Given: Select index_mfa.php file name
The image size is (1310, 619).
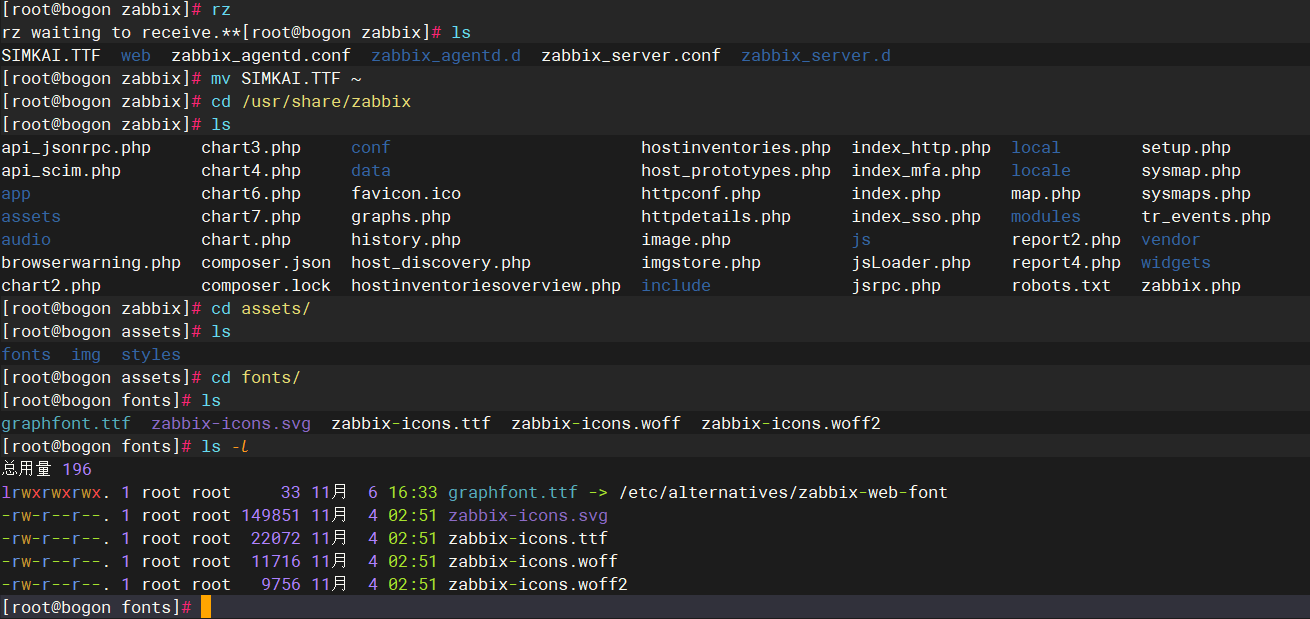Looking at the screenshot, I should point(916,170).
